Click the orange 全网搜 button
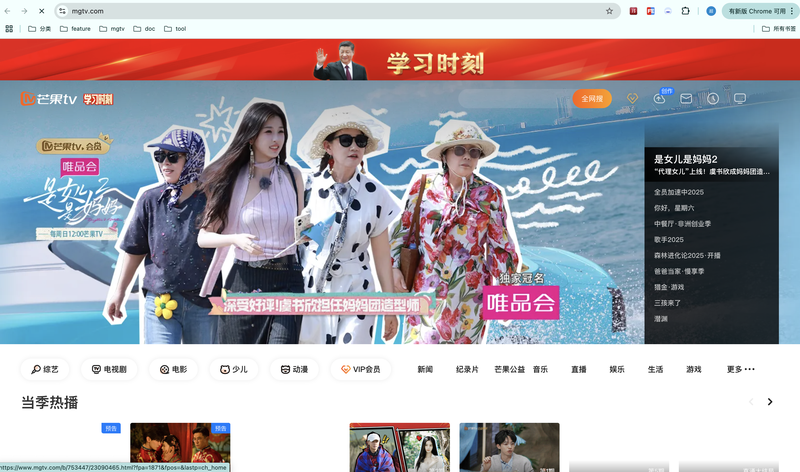 tap(592, 98)
